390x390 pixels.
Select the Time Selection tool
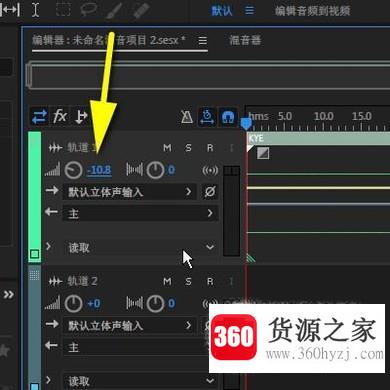click(35, 10)
